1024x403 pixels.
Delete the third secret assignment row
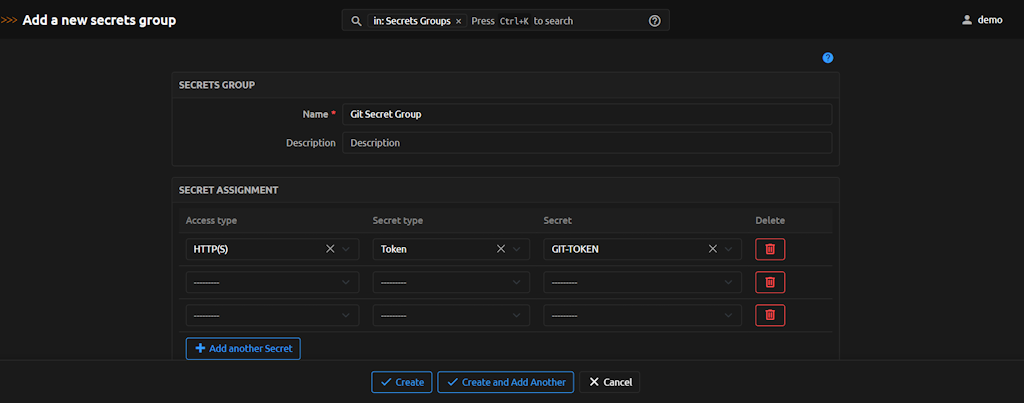pos(769,315)
